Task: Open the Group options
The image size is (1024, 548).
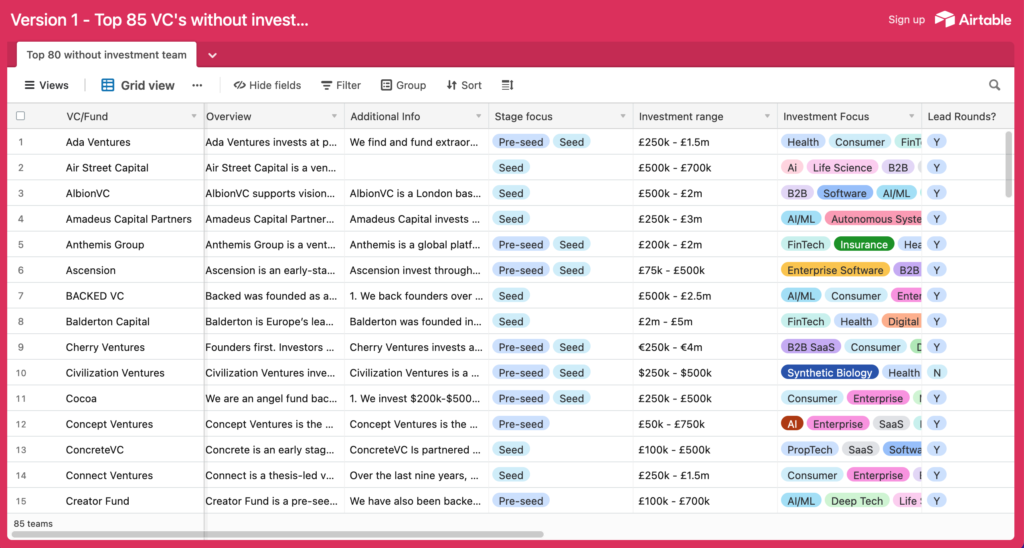Action: click(x=403, y=86)
